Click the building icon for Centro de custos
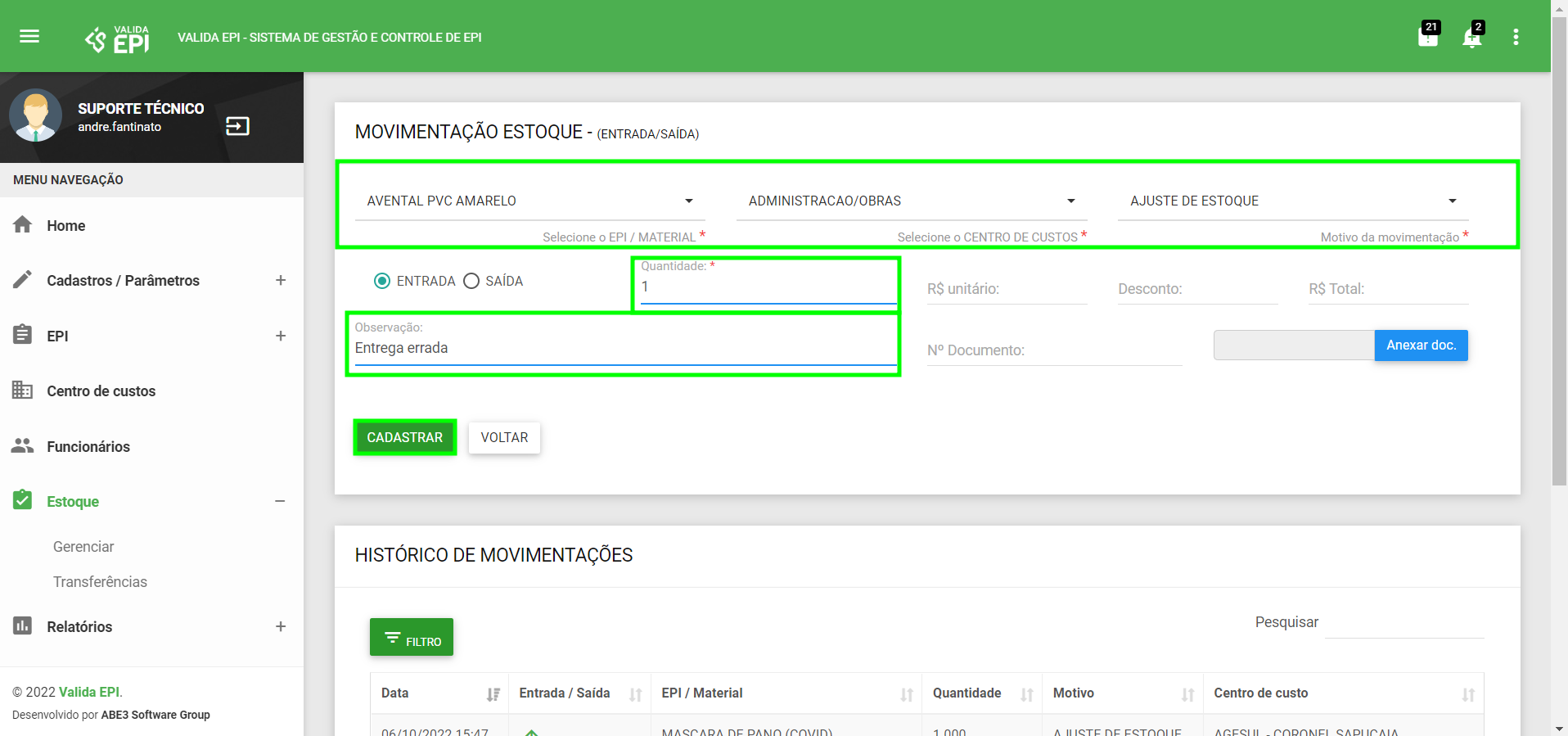 [23, 390]
